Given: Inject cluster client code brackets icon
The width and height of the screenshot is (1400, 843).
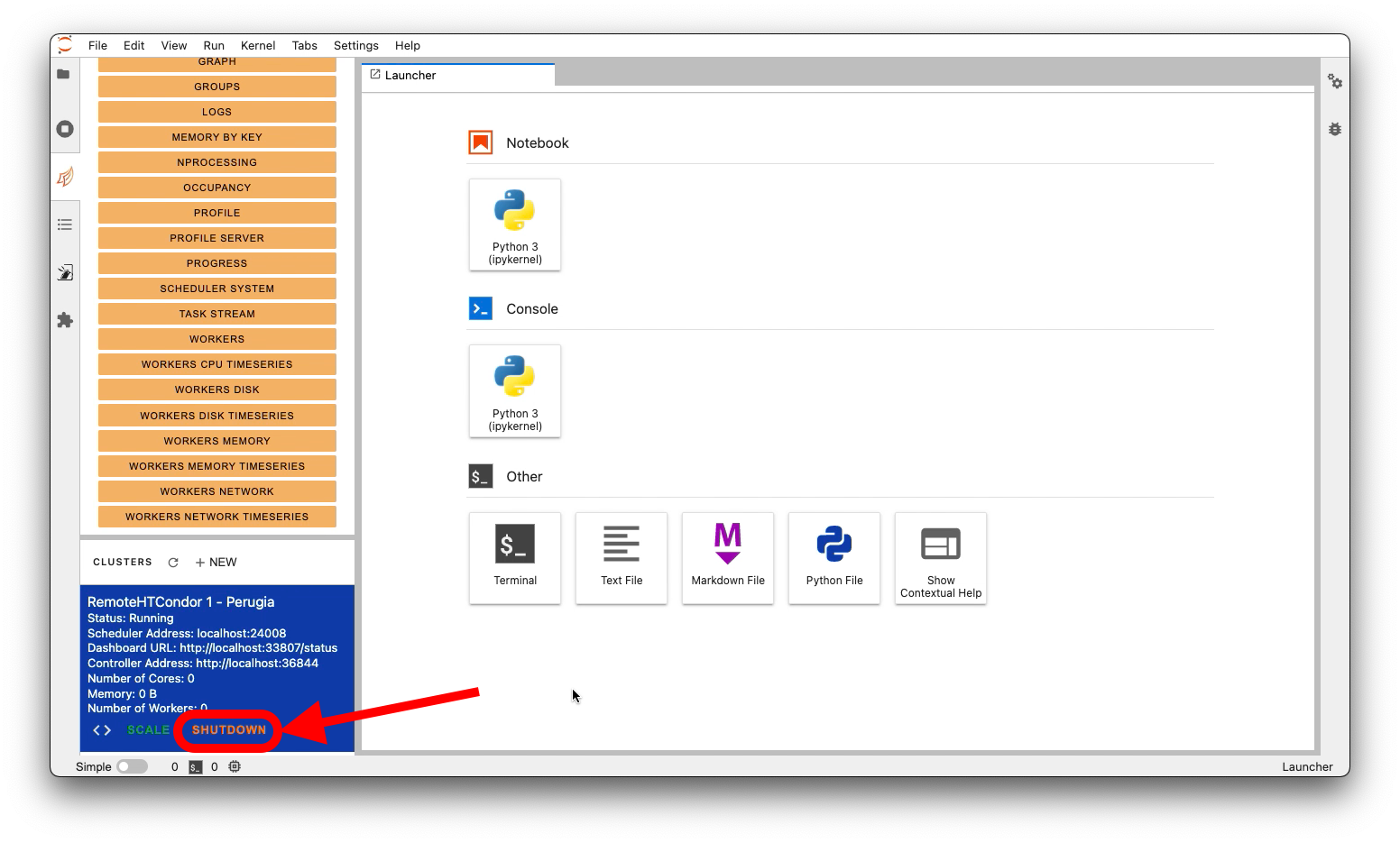Looking at the screenshot, I should pos(102,730).
